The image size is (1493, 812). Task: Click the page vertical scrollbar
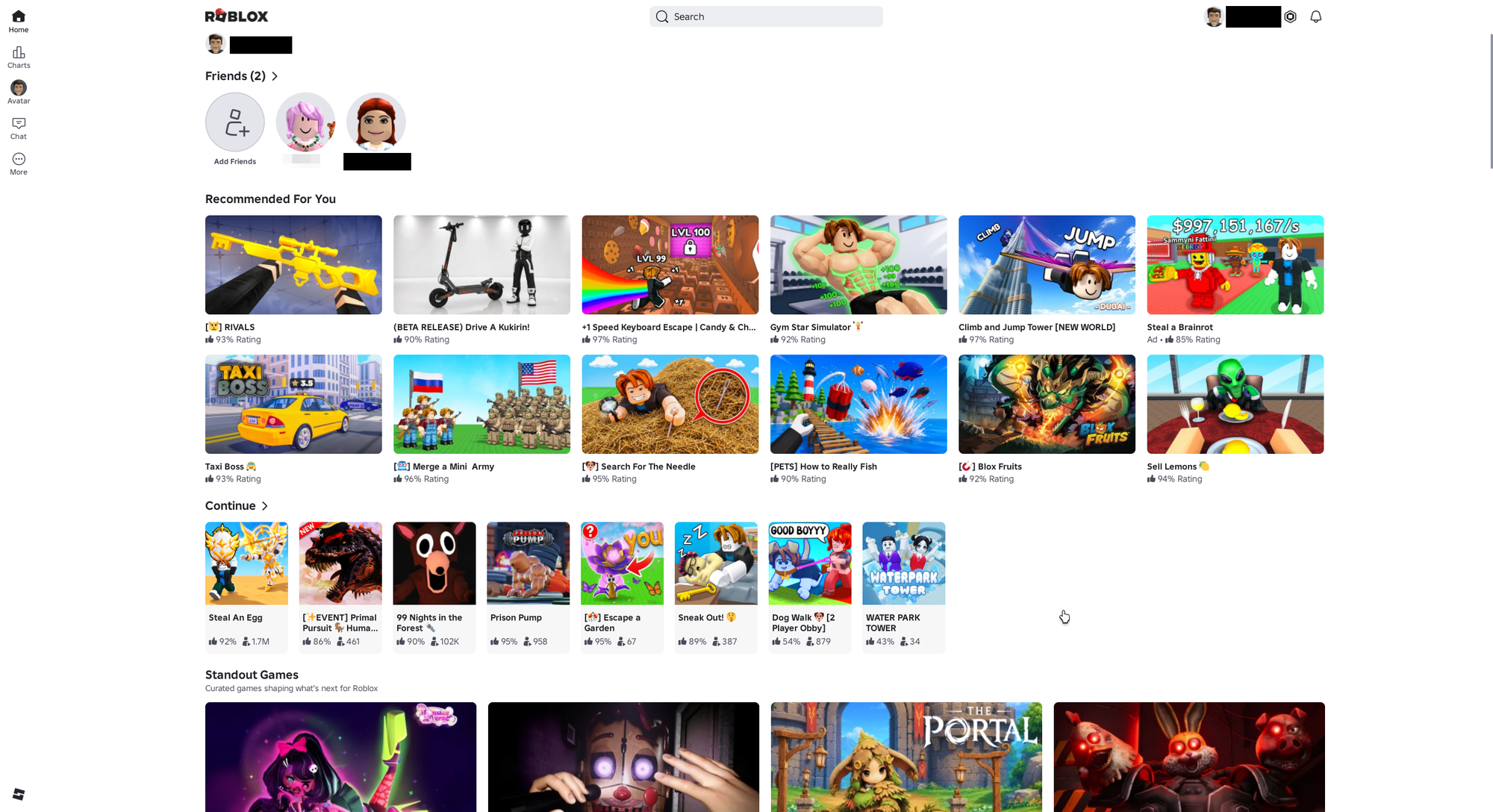(1491, 101)
